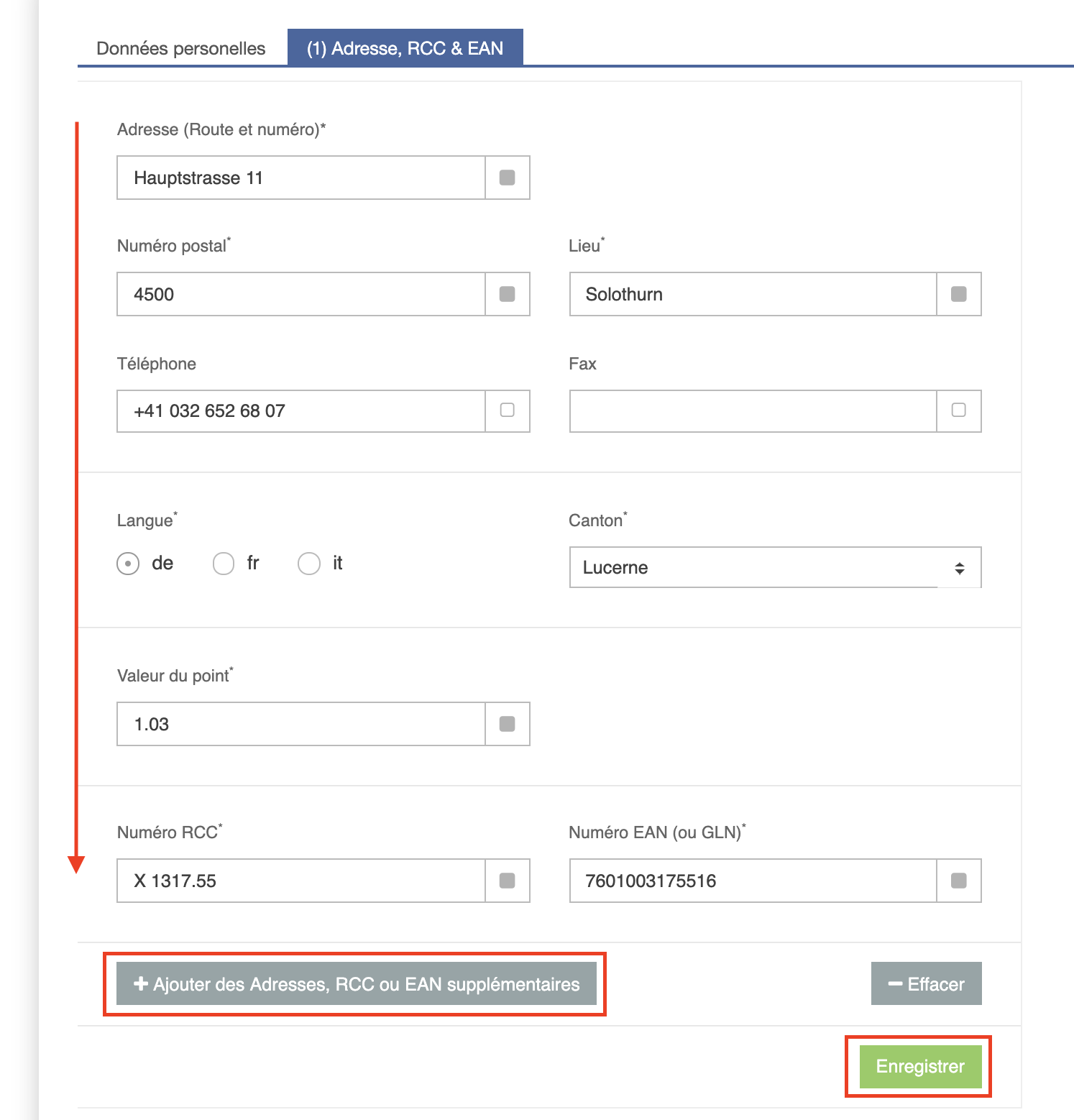
Task: Click the empty Fax input field
Action: (x=753, y=411)
